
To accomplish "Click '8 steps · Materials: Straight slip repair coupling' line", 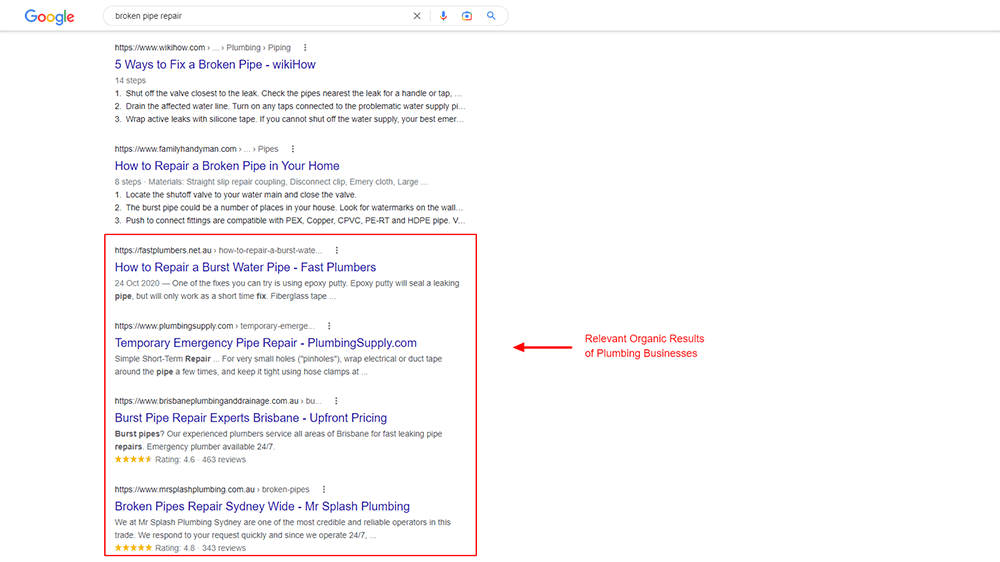I will pos(271,182).
